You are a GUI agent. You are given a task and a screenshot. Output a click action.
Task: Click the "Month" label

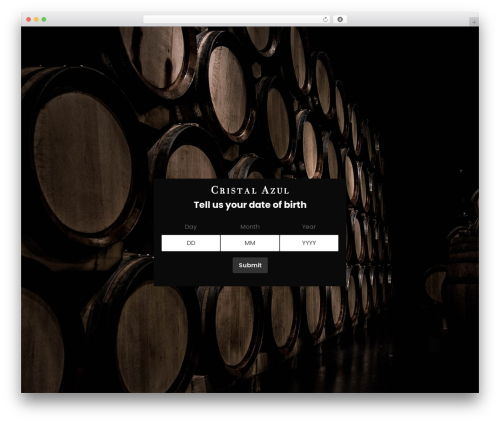pyautogui.click(x=250, y=227)
